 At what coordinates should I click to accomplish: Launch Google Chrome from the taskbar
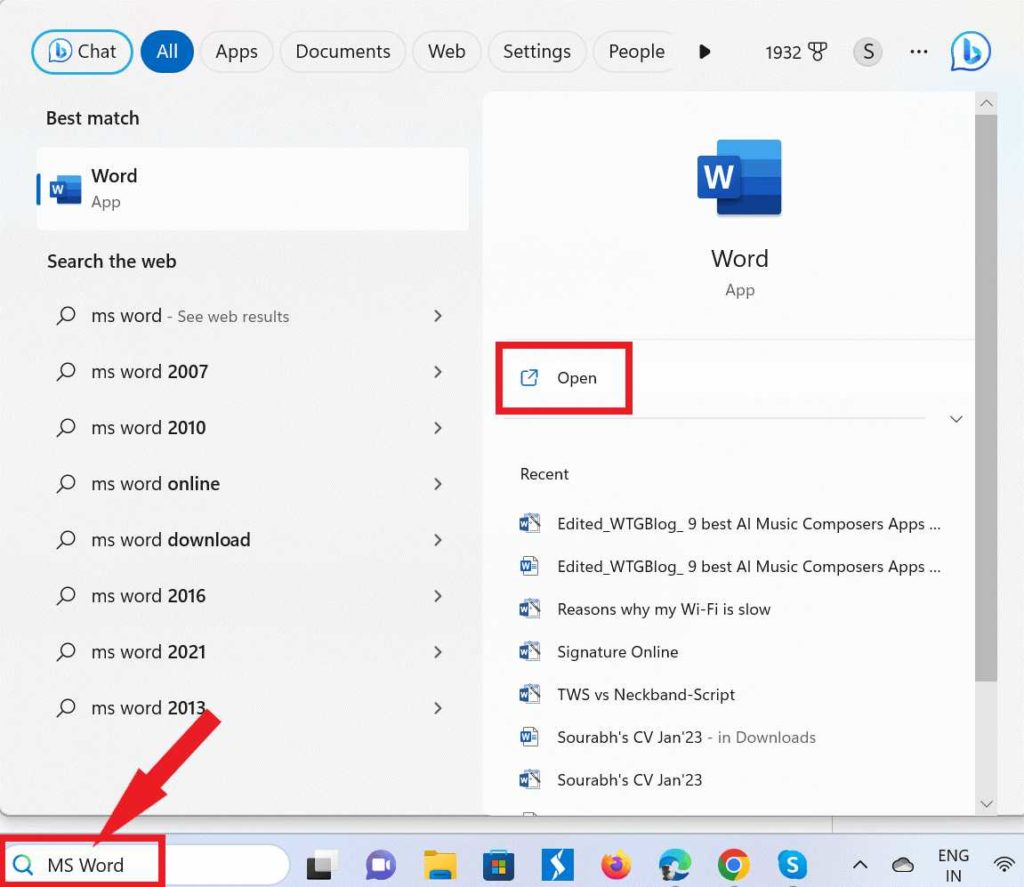pyautogui.click(x=733, y=865)
